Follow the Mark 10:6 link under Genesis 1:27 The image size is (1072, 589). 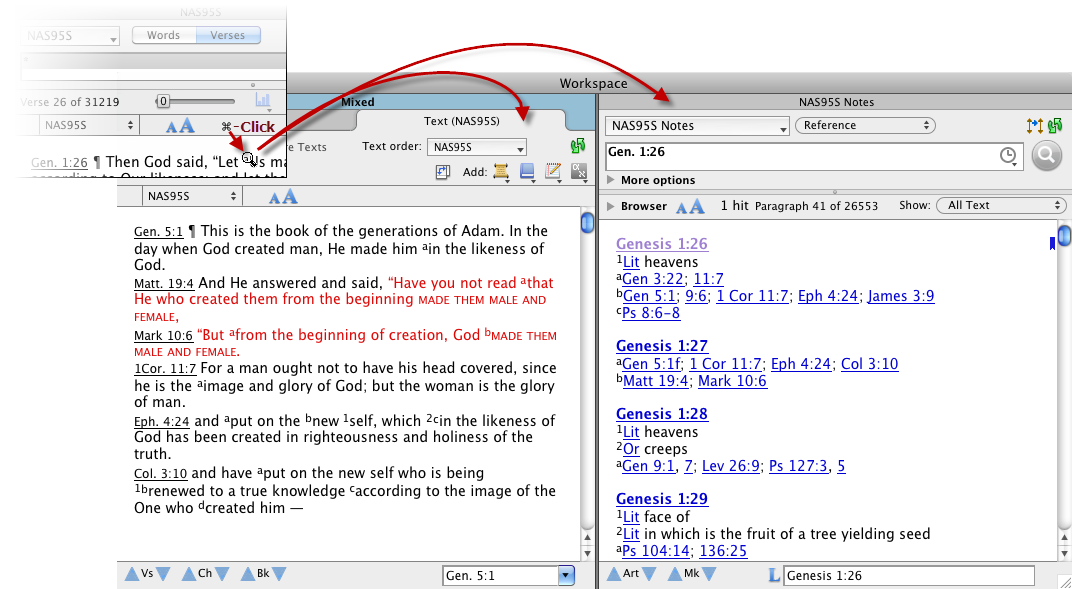731,381
